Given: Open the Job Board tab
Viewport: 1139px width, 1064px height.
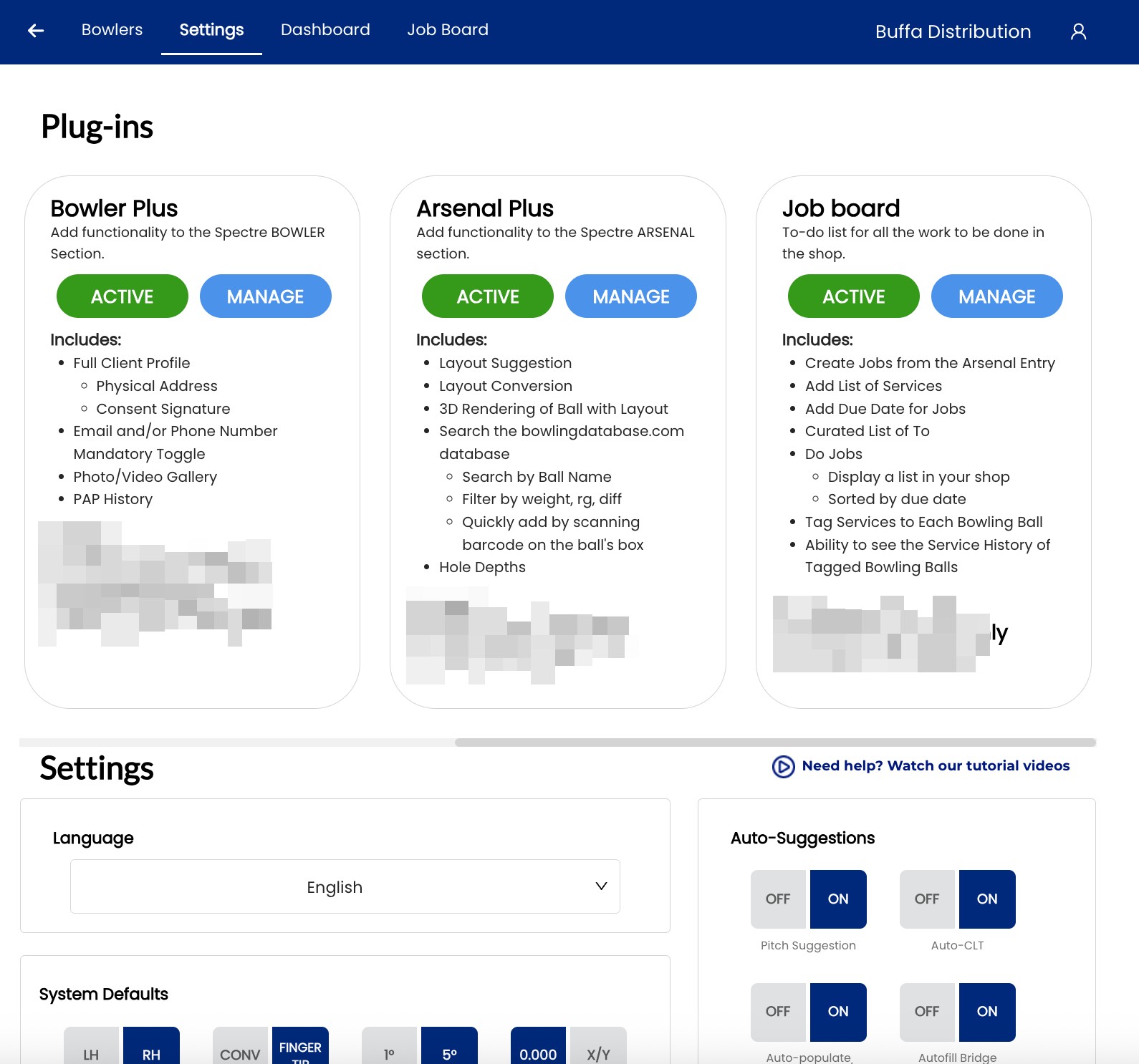Looking at the screenshot, I should (448, 29).
